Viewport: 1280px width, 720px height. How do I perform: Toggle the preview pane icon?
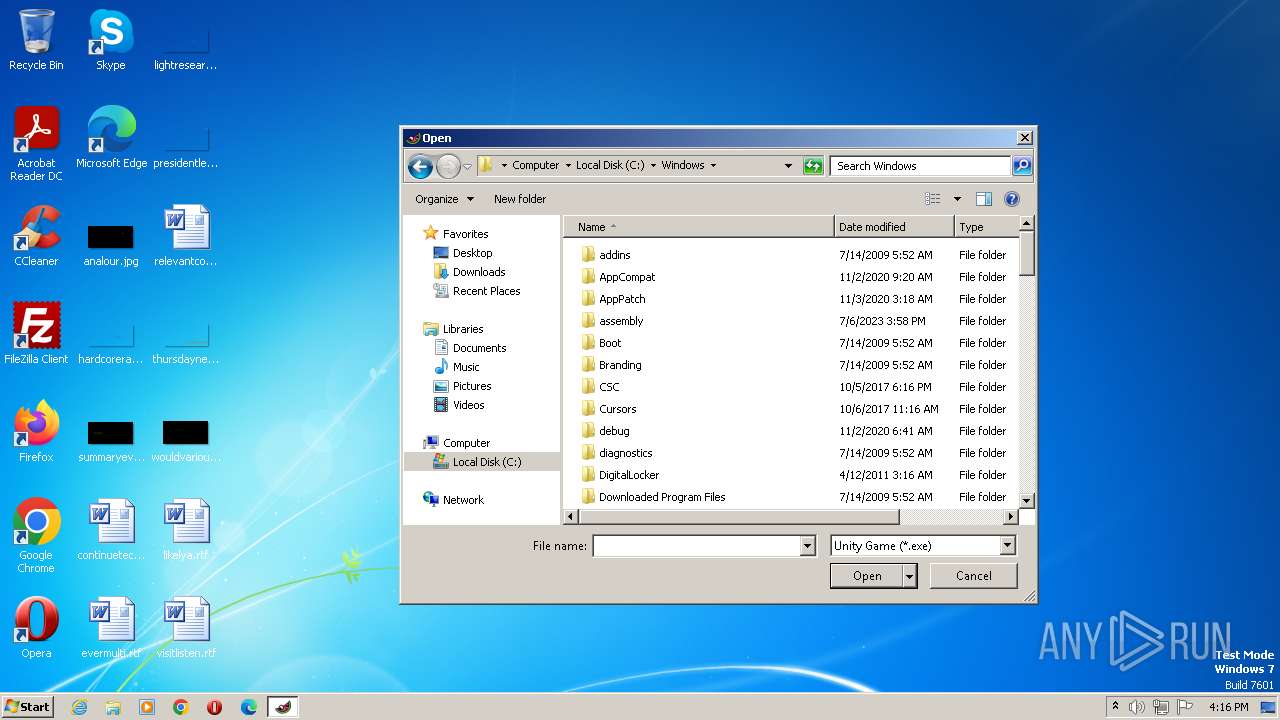coord(983,199)
